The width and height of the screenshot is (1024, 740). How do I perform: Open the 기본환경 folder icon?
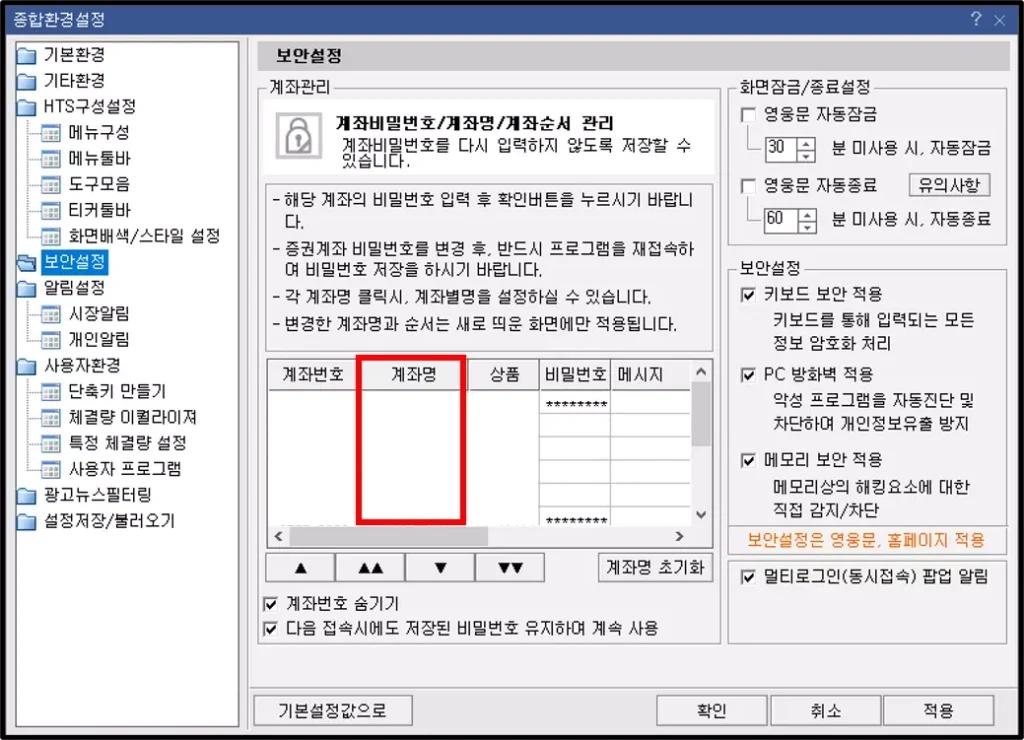pos(26,55)
